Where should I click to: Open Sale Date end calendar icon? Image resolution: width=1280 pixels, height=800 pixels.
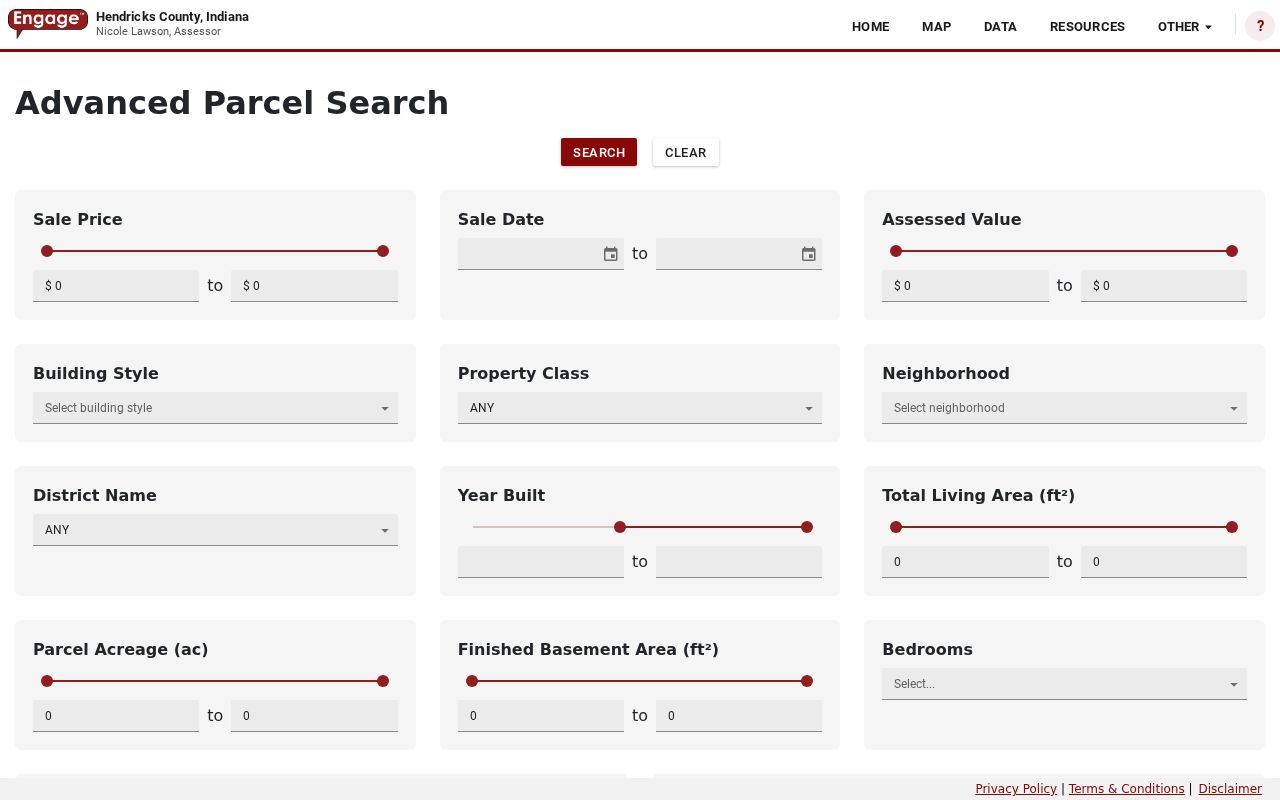tap(809, 254)
